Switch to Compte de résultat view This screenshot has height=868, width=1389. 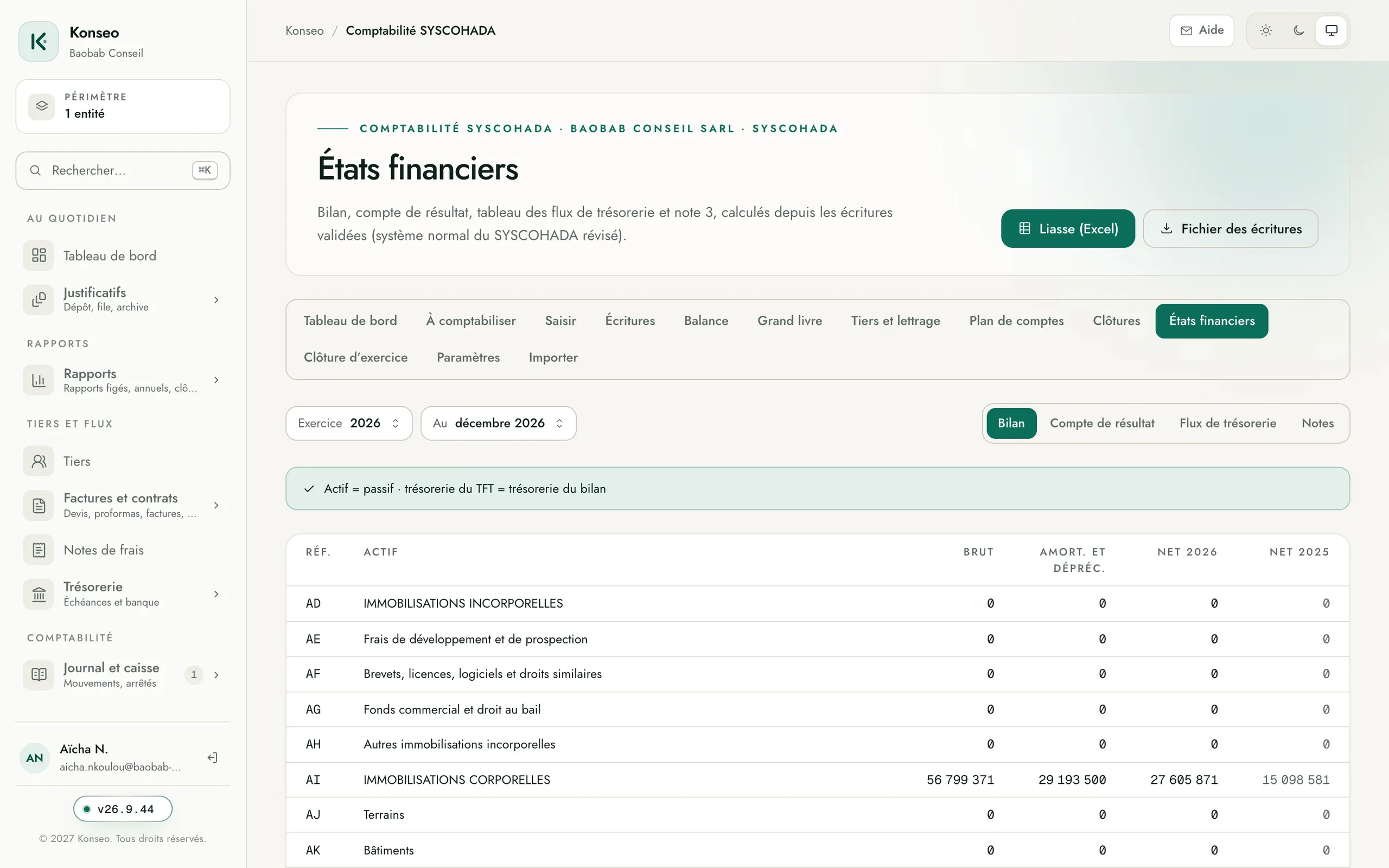(x=1102, y=424)
